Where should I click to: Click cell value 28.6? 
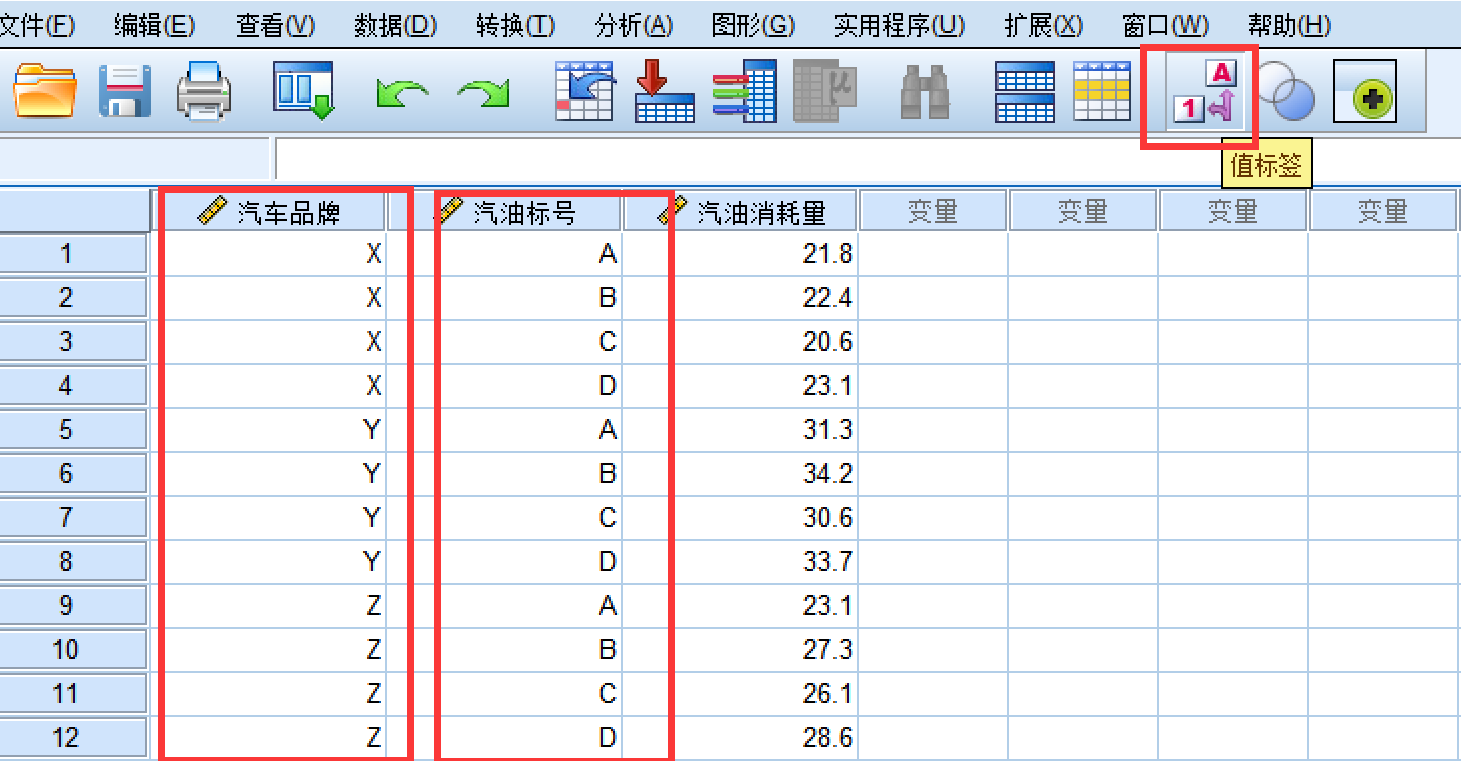[x=741, y=738]
